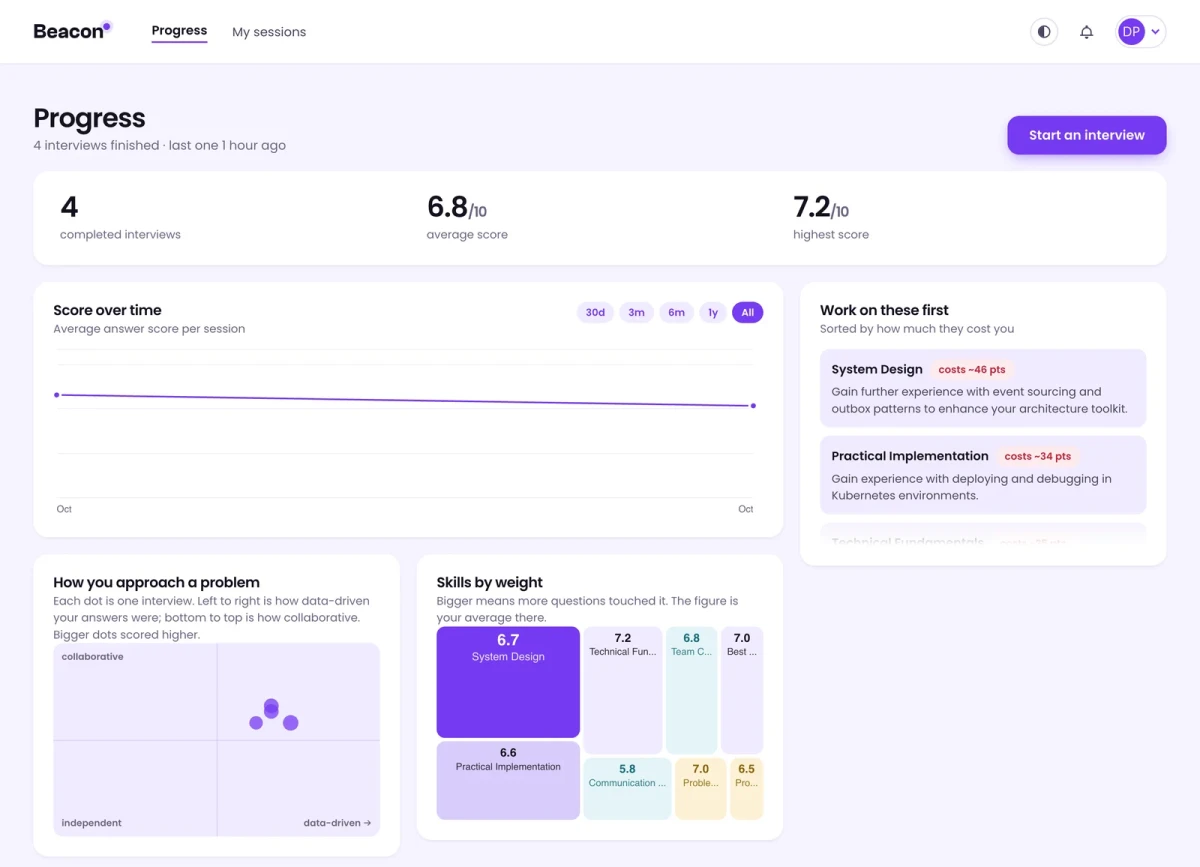This screenshot has width=1200, height=867.
Task: Select the Communication 5.8 tile
Action: tap(627, 788)
